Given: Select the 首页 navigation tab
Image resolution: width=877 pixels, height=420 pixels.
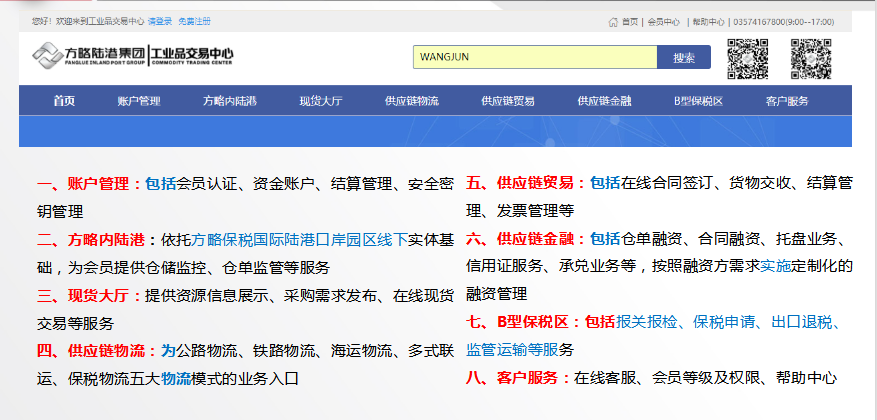Looking at the screenshot, I should (x=64, y=101).
